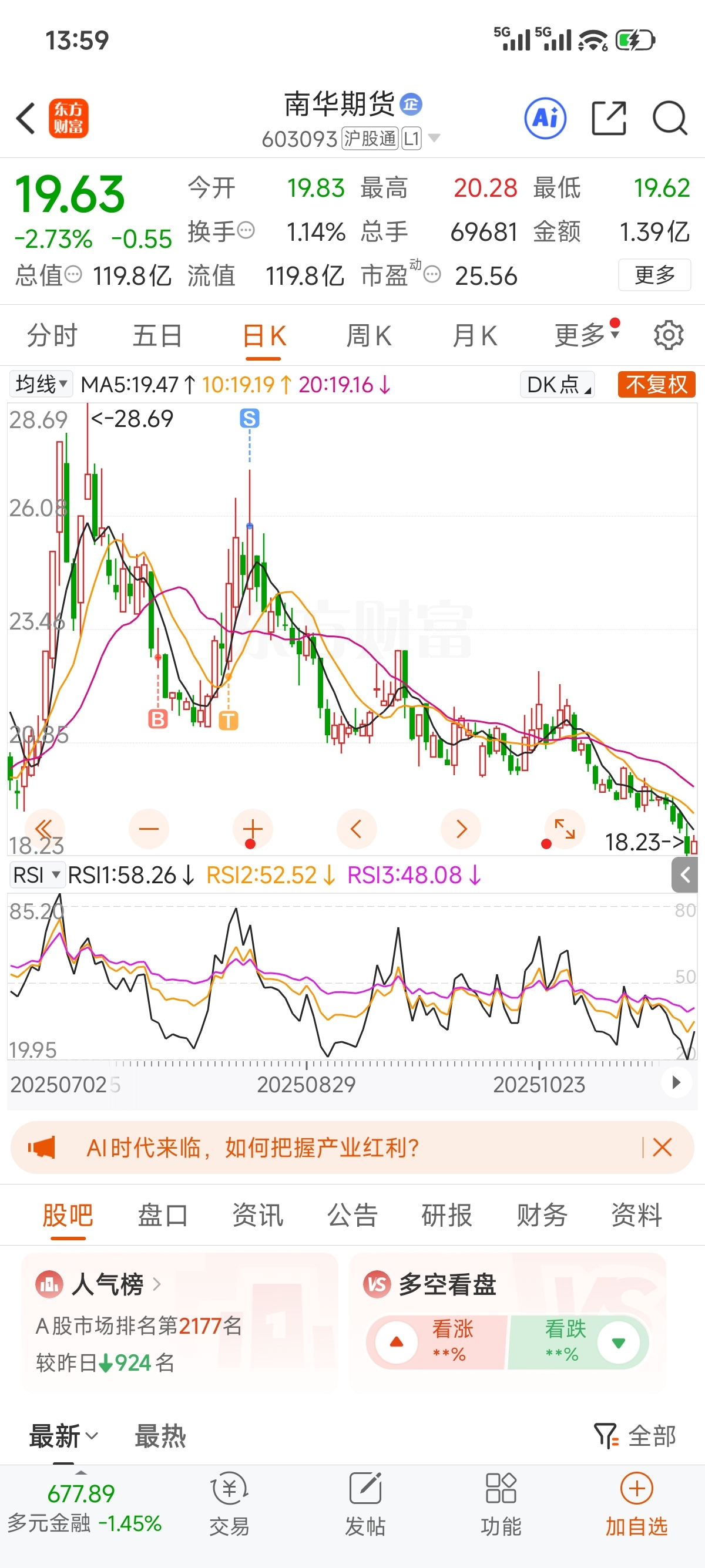Image resolution: width=705 pixels, height=1568 pixels.
Task: Add stock via 加自选
Action: (637, 1503)
